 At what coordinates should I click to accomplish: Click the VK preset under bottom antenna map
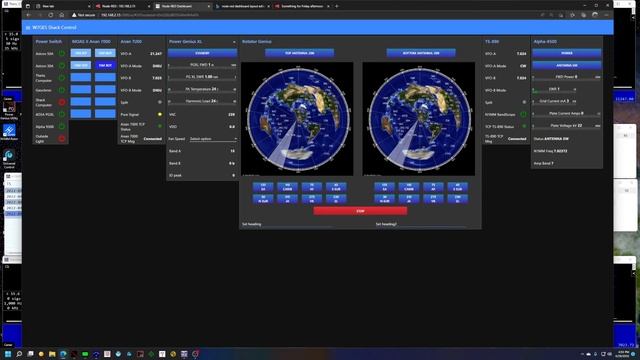coord(433,199)
